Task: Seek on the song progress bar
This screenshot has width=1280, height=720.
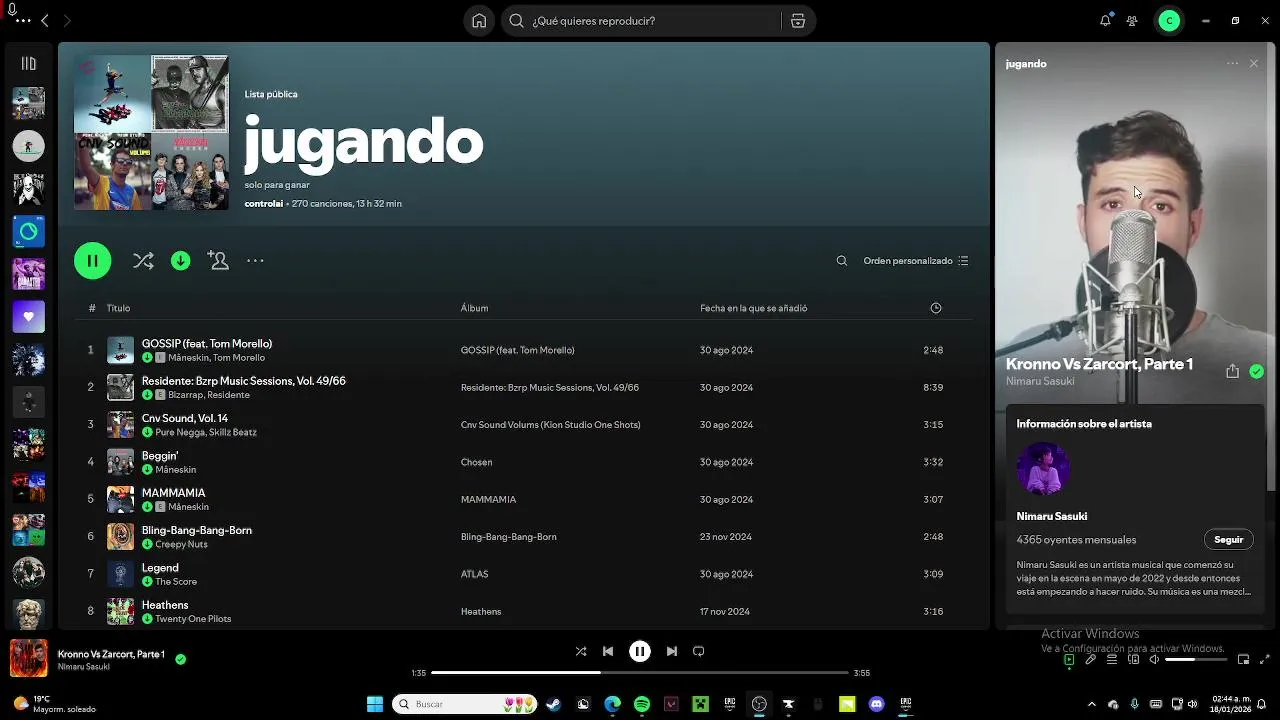Action: [x=640, y=673]
